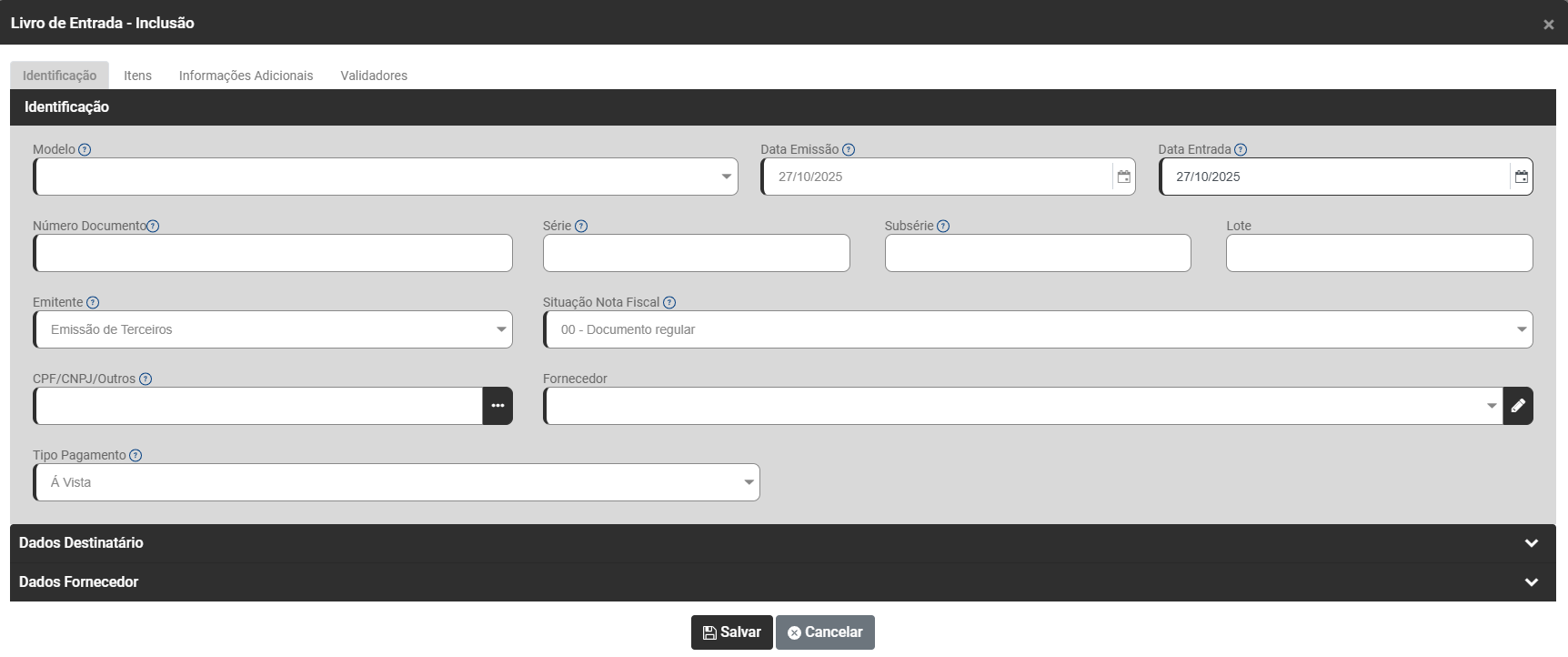Open the Emitente dropdown

tap(273, 329)
